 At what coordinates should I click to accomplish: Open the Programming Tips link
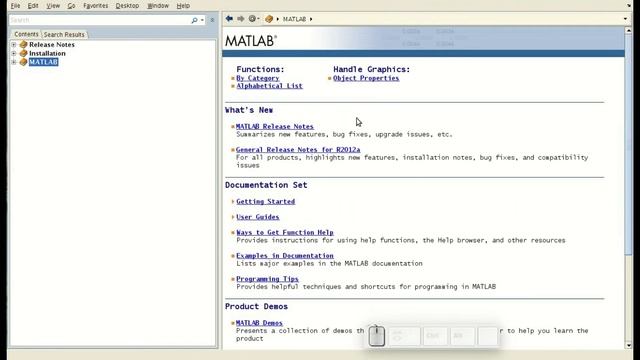coord(267,279)
